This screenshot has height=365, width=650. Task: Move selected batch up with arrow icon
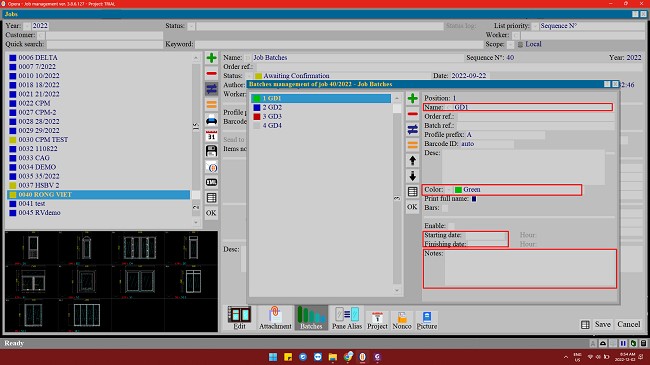tap(412, 161)
